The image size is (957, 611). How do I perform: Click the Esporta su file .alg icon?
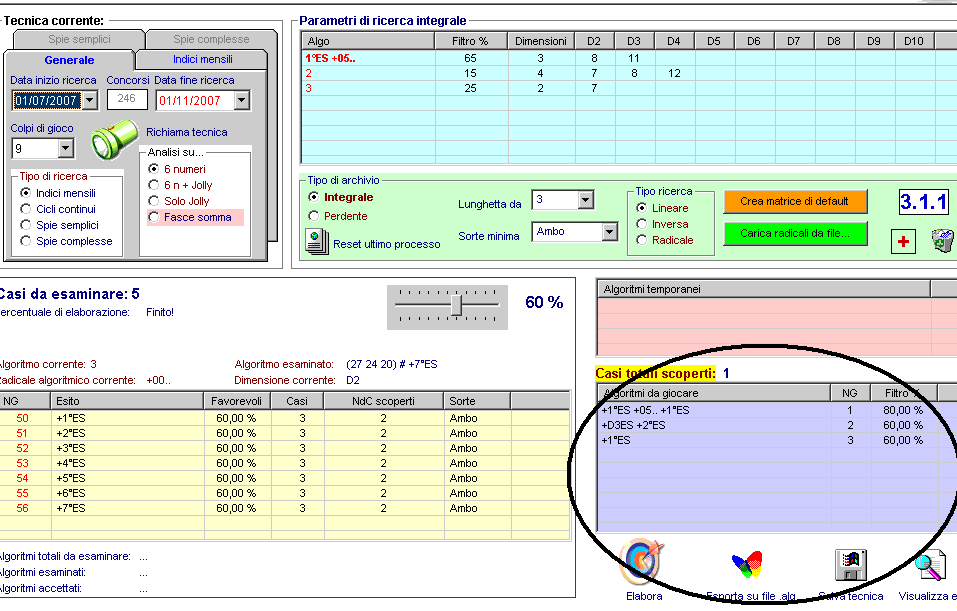pos(747,565)
